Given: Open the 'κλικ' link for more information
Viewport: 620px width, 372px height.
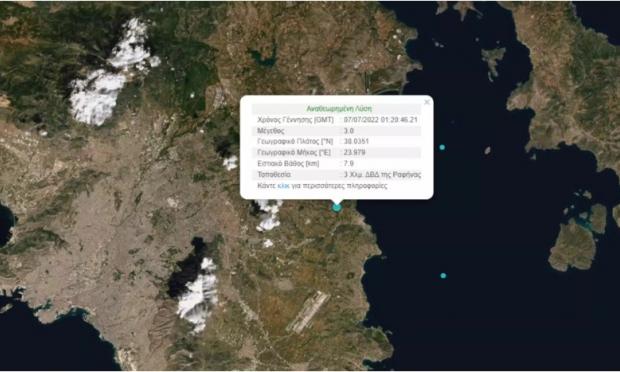Looking at the screenshot, I should 283,185.
